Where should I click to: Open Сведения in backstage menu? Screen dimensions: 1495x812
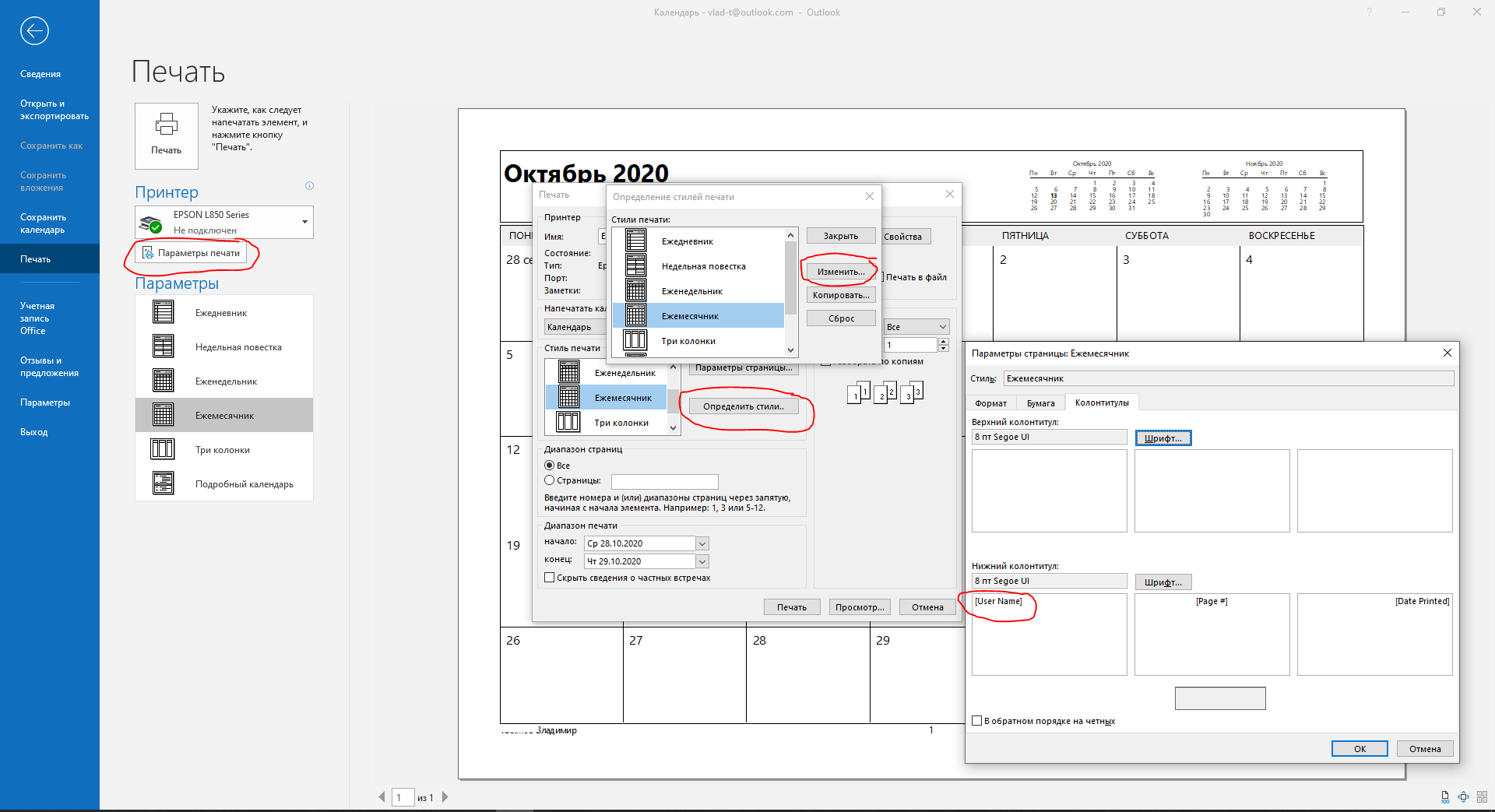(x=40, y=74)
